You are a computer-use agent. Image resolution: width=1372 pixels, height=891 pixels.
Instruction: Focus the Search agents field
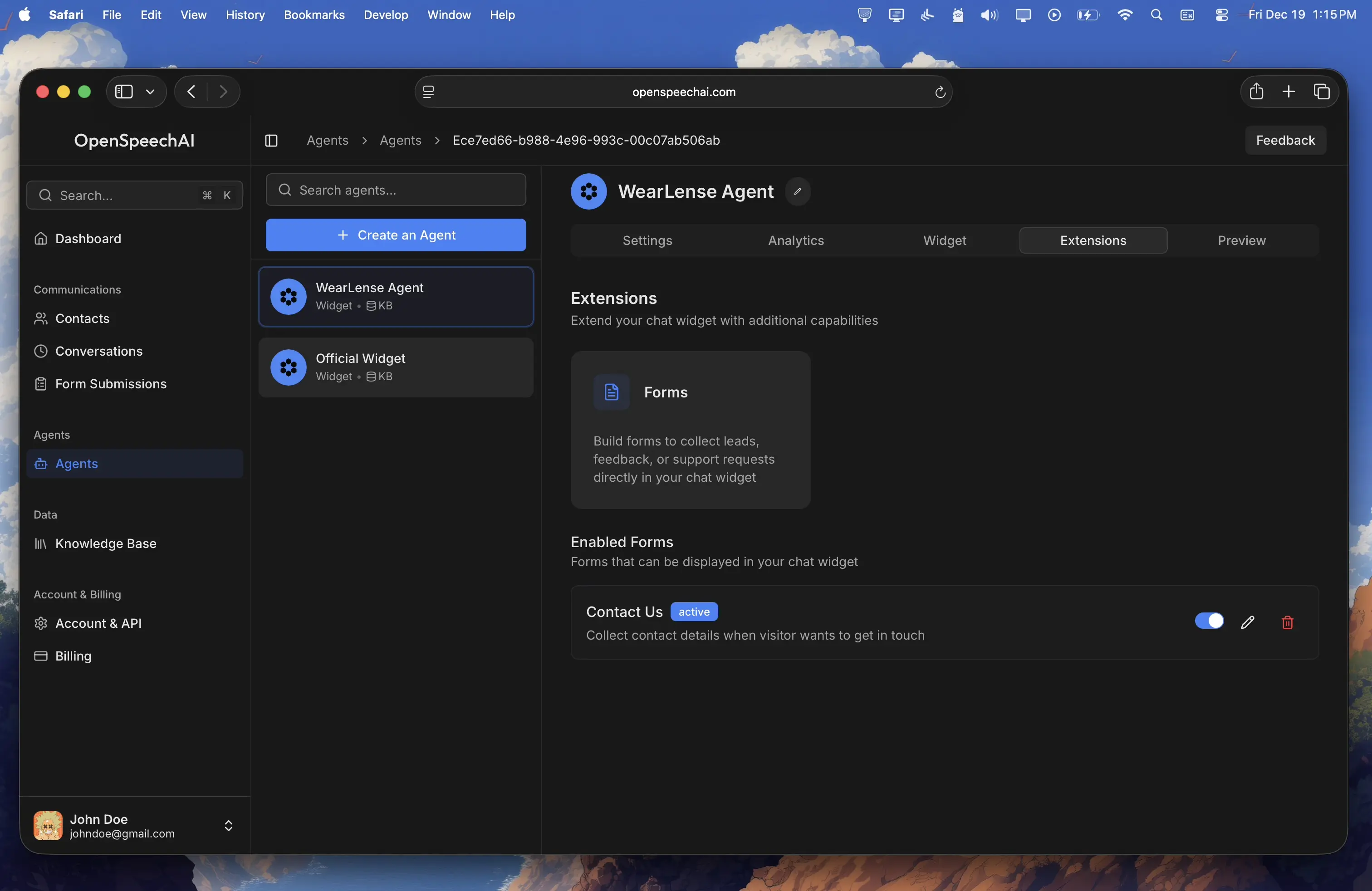coord(396,190)
